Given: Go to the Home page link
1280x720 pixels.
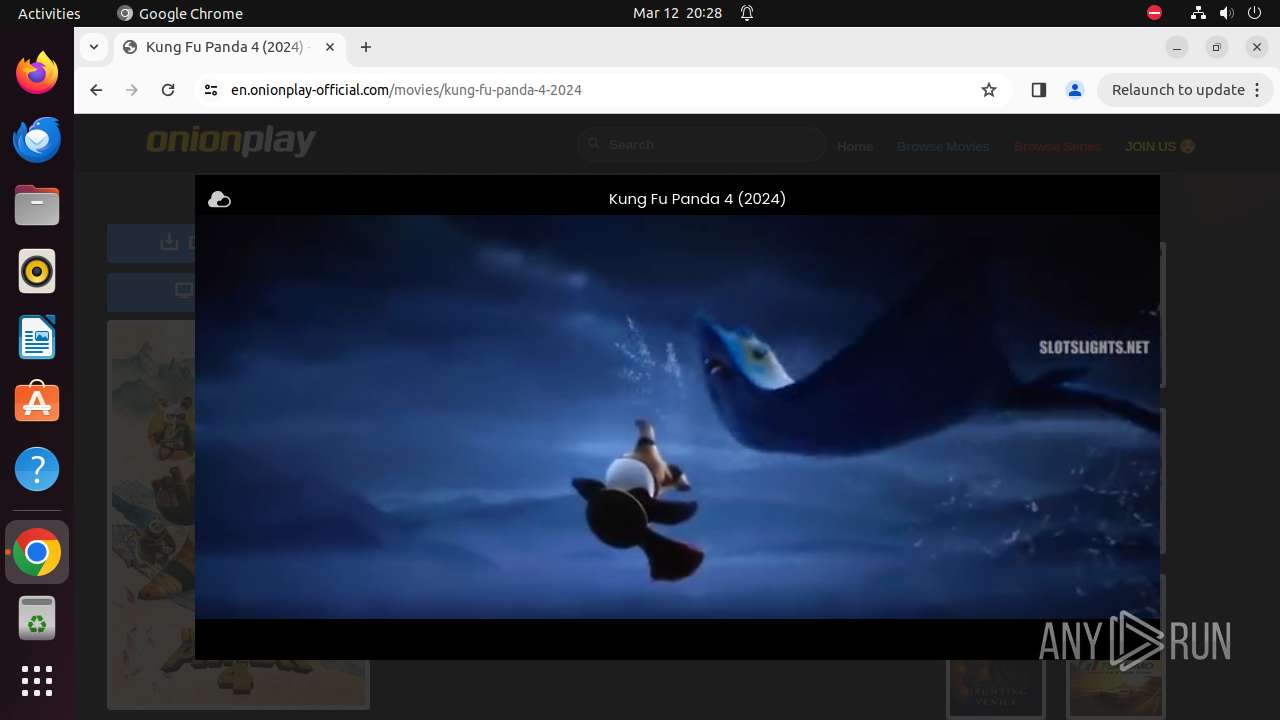Looking at the screenshot, I should tap(855, 146).
